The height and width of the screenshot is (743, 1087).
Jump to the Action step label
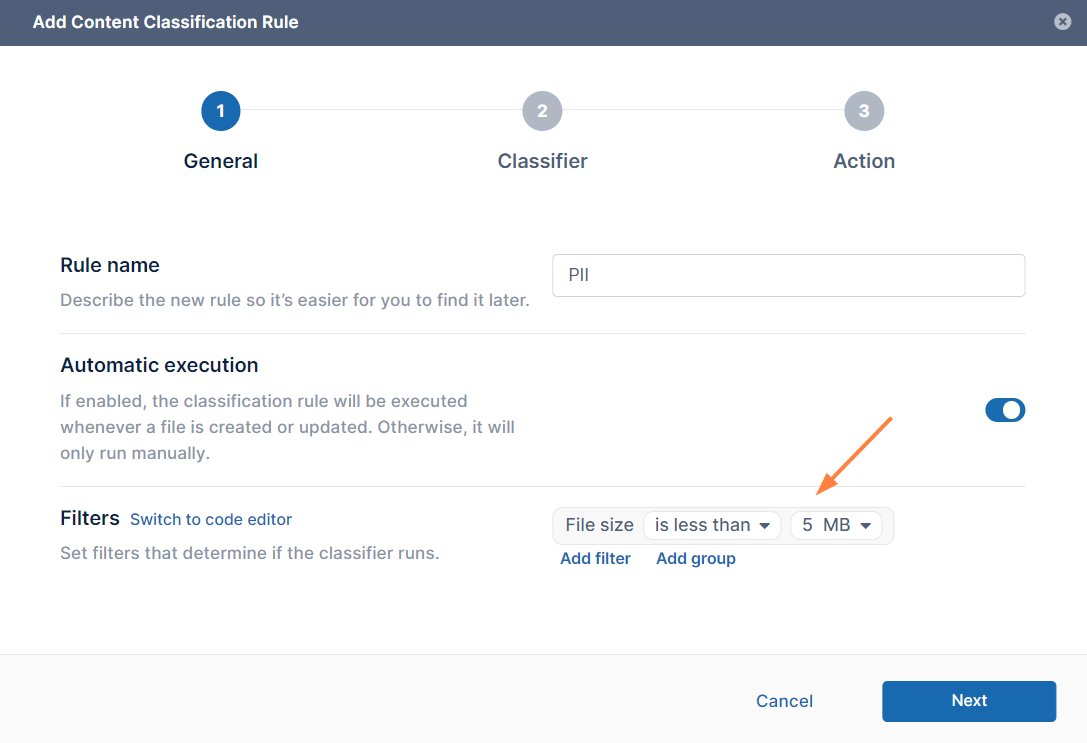pyautogui.click(x=864, y=161)
